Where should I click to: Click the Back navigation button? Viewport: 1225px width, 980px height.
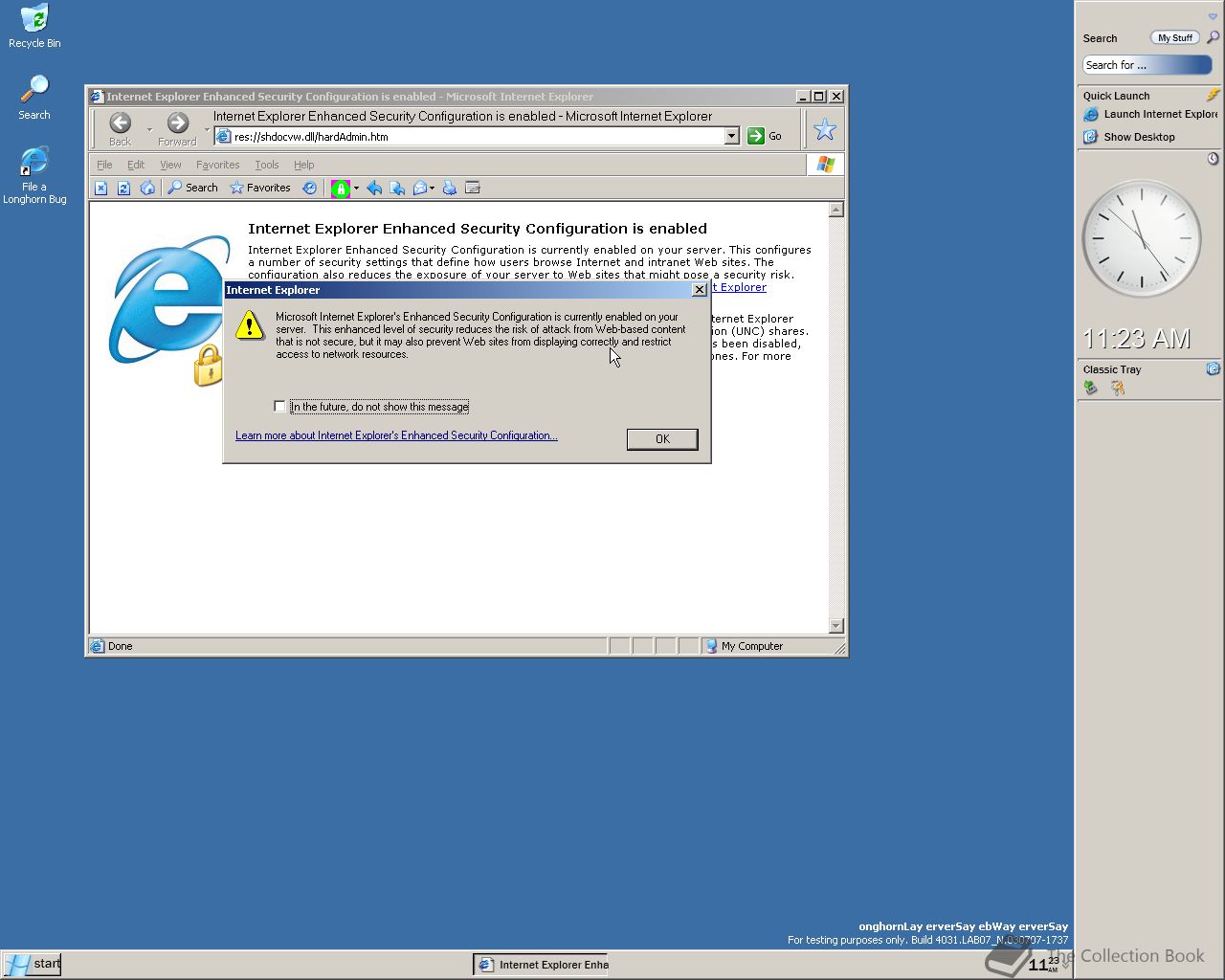(121, 129)
